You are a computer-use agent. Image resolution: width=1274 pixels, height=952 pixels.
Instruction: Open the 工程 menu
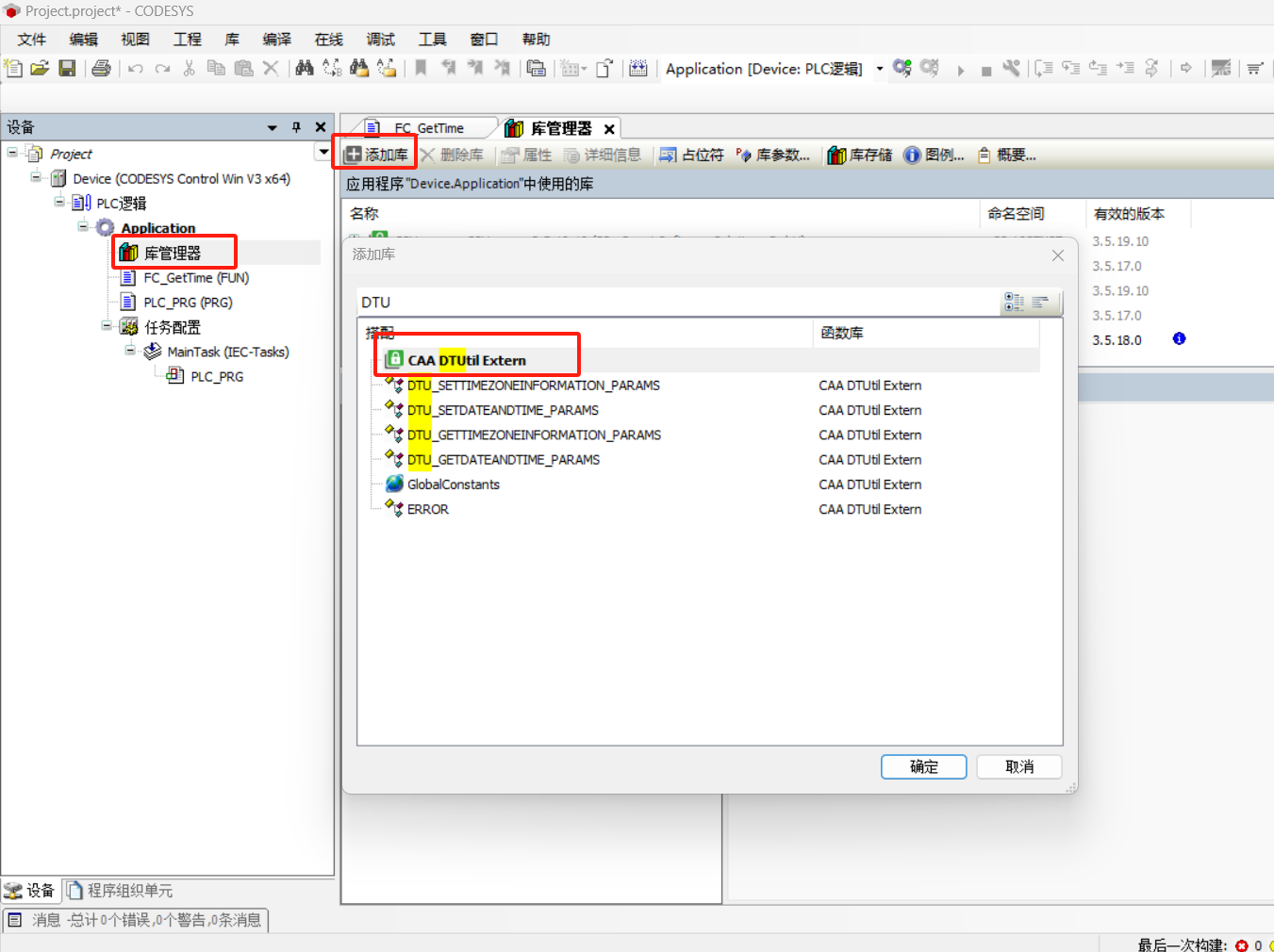click(187, 40)
